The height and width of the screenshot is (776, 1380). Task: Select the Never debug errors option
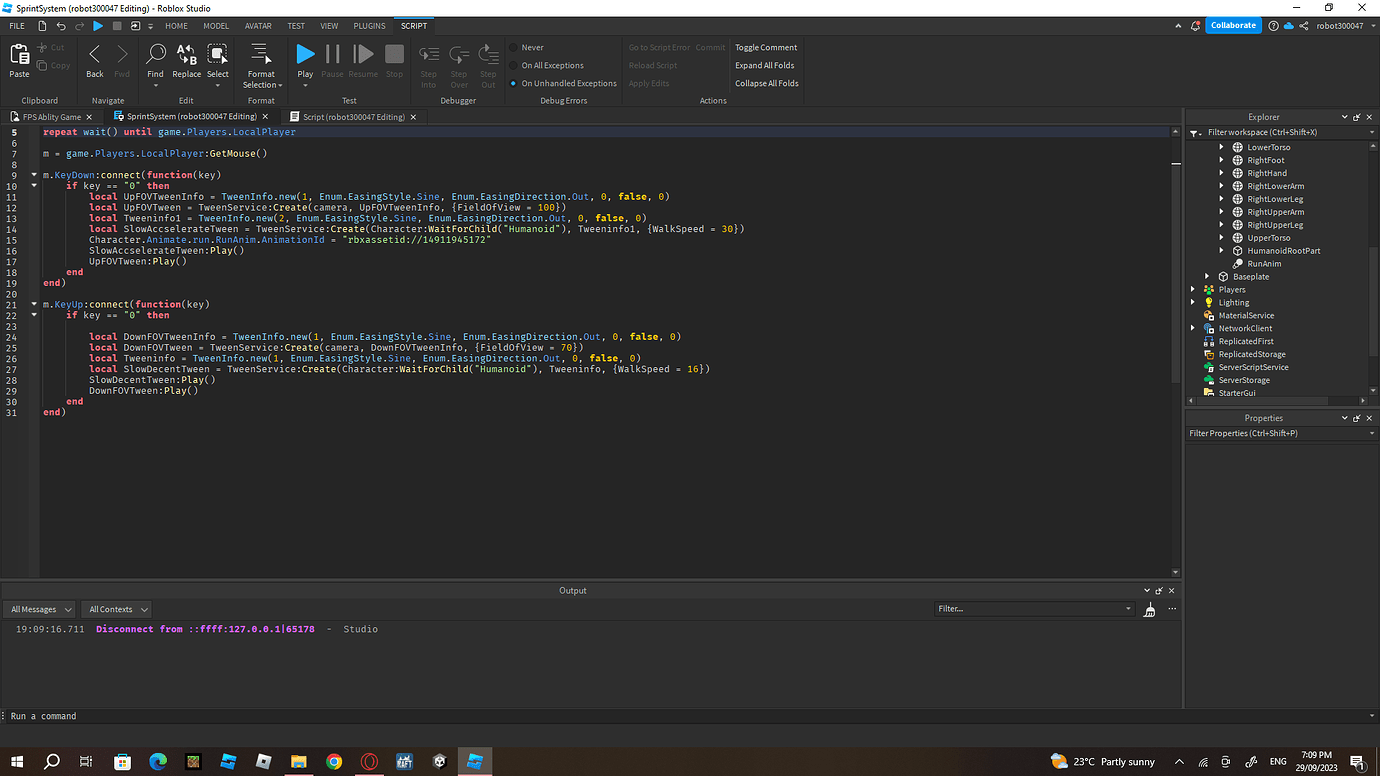coord(525,47)
